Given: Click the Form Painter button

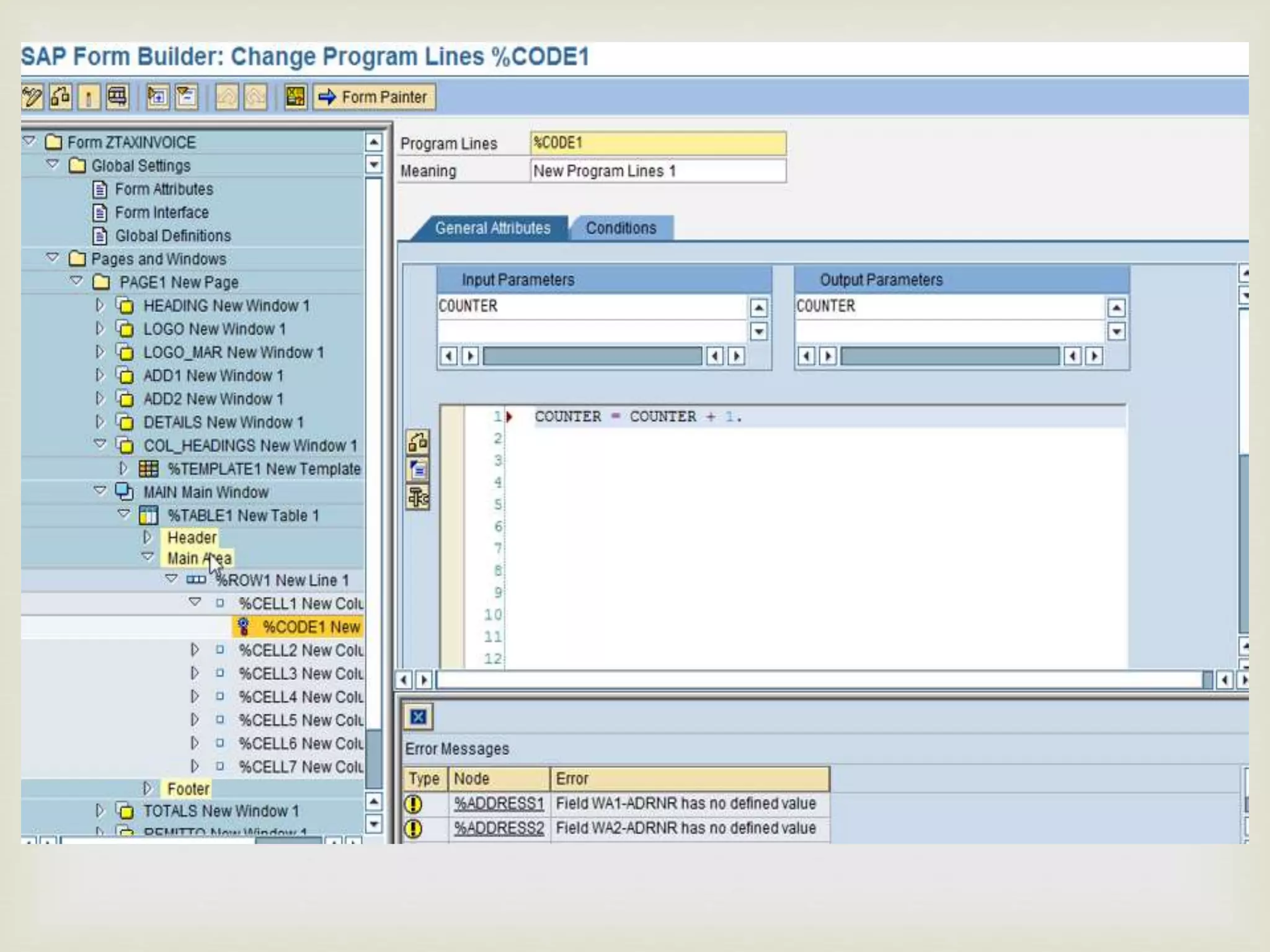Looking at the screenshot, I should pyautogui.click(x=374, y=97).
